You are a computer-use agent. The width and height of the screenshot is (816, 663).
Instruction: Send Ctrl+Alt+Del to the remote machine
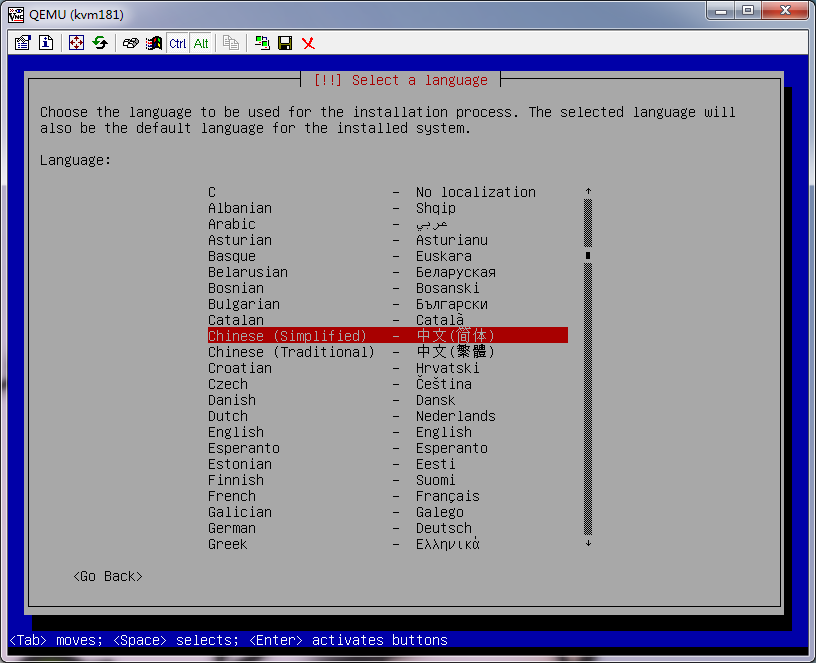click(x=130, y=43)
